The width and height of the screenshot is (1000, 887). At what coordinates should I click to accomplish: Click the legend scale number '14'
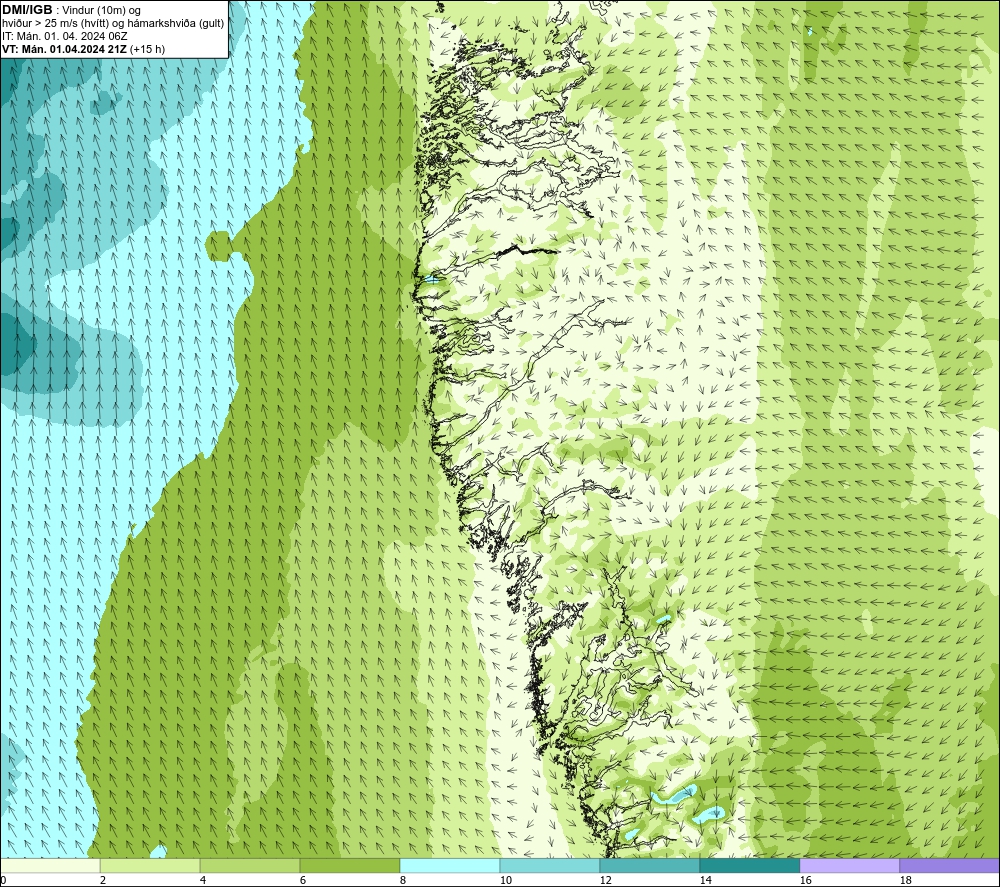[705, 881]
